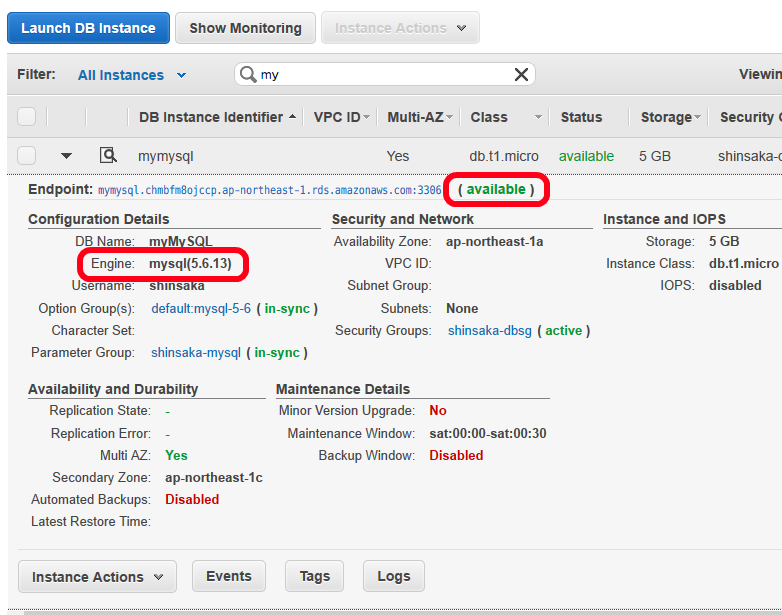The height and width of the screenshot is (615, 782).
Task: Click the Launch DB Instance button
Action: [x=88, y=28]
